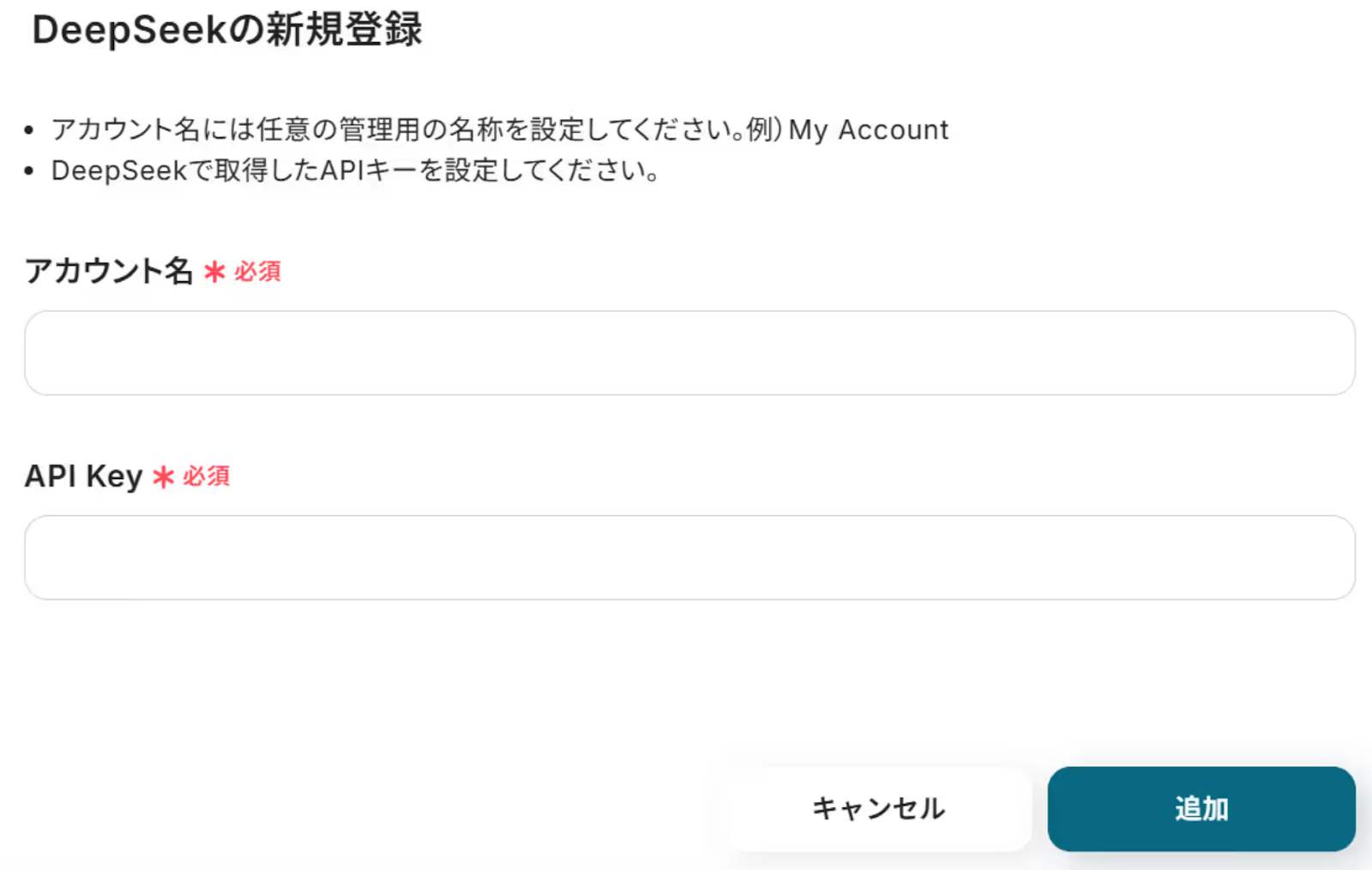Click the API Key field label

83,476
